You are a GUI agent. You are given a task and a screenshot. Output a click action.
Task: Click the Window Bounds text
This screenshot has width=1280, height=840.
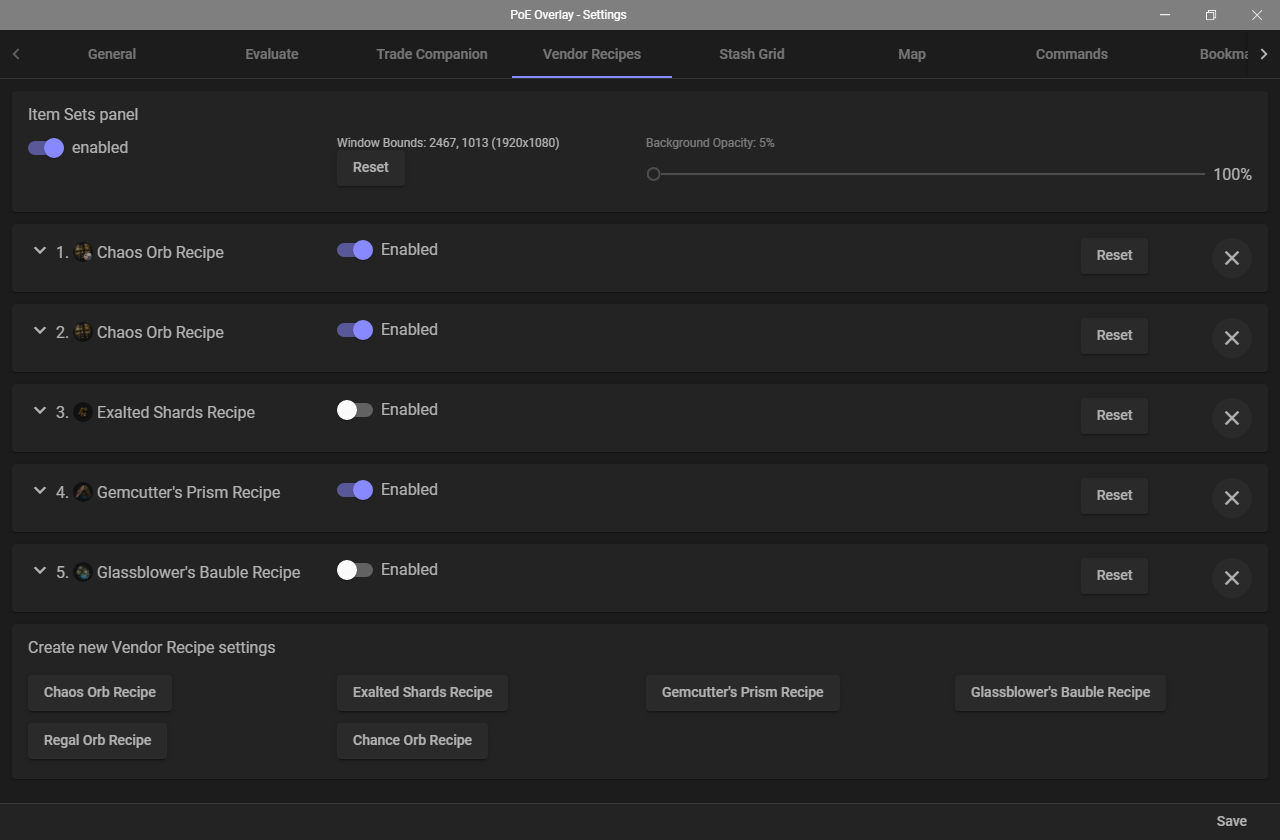pyautogui.click(x=448, y=143)
